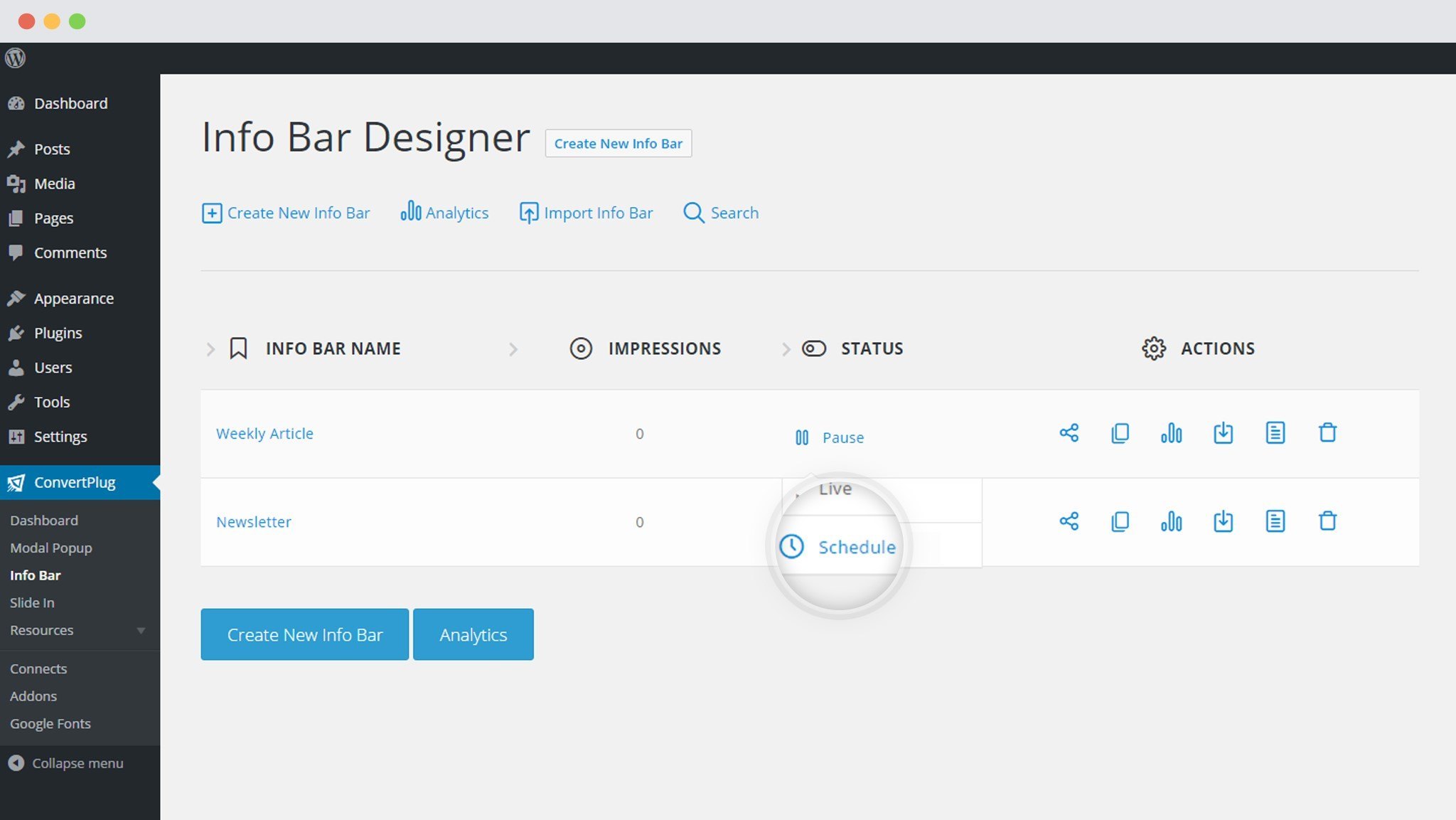Open ConvertPlug Dashboard submenu item

pos(44,521)
